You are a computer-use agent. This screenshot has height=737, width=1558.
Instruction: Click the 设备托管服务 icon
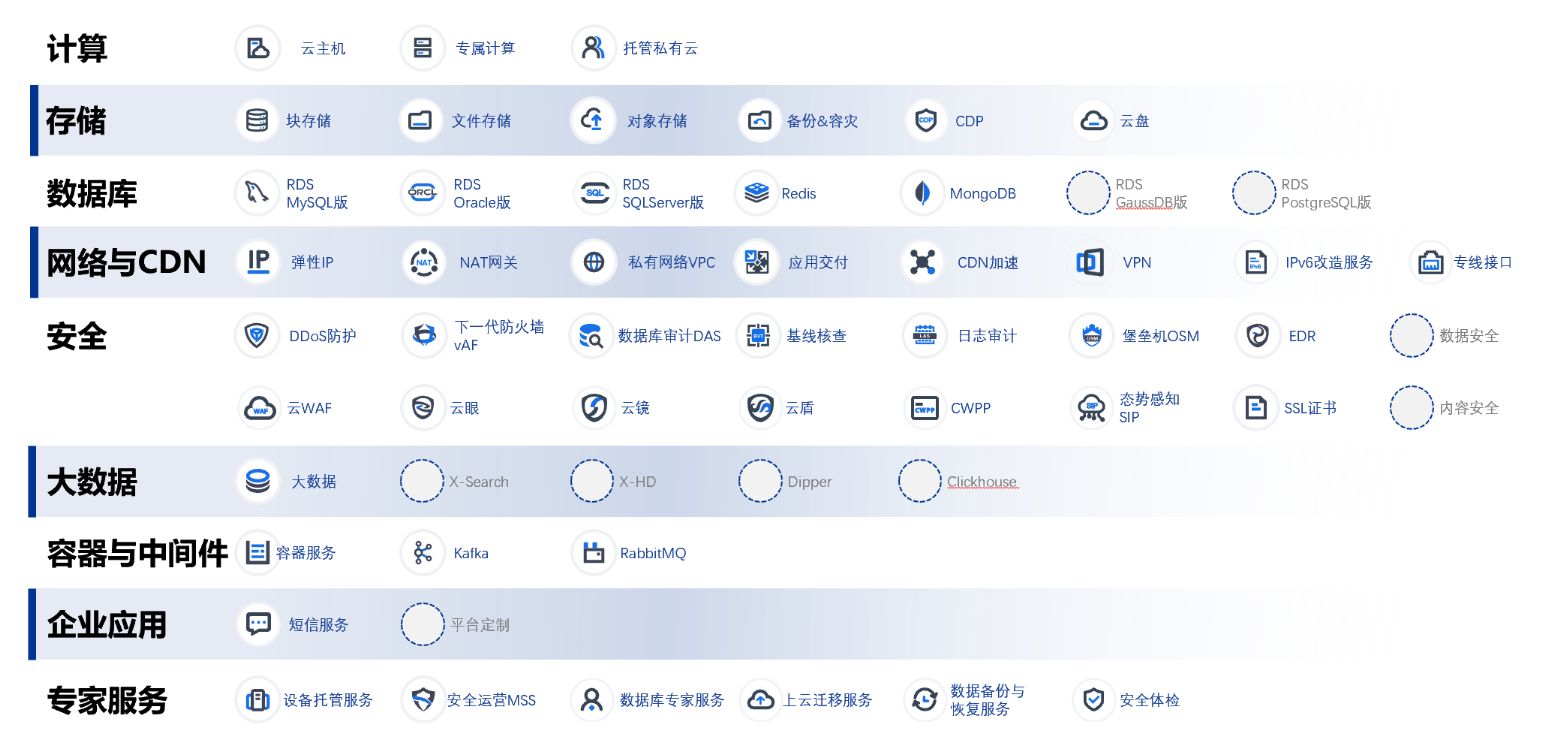click(258, 700)
